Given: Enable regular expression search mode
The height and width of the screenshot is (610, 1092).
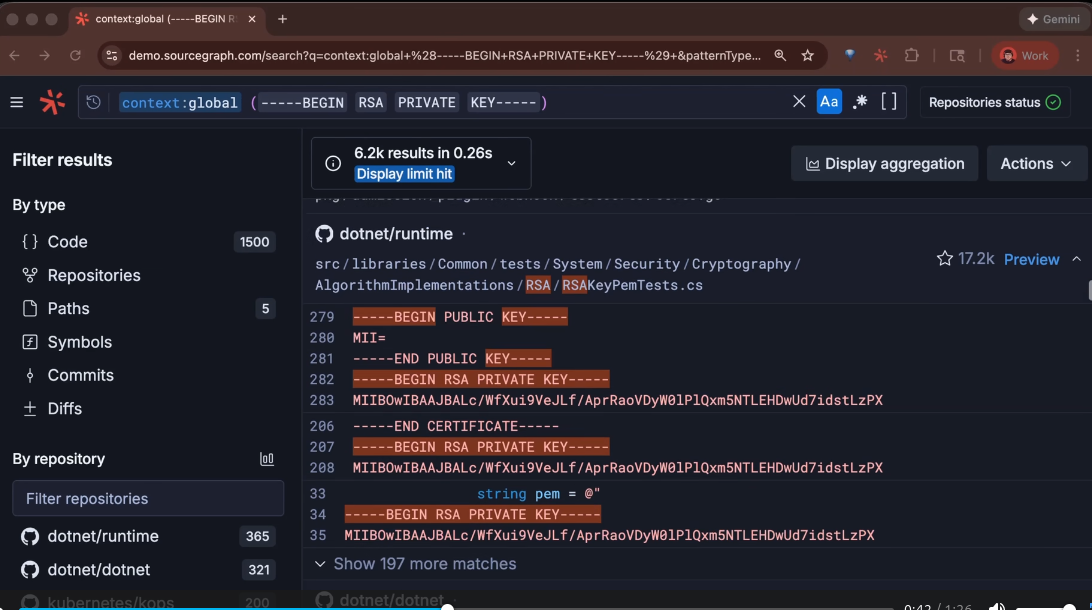Looking at the screenshot, I should click(858, 101).
